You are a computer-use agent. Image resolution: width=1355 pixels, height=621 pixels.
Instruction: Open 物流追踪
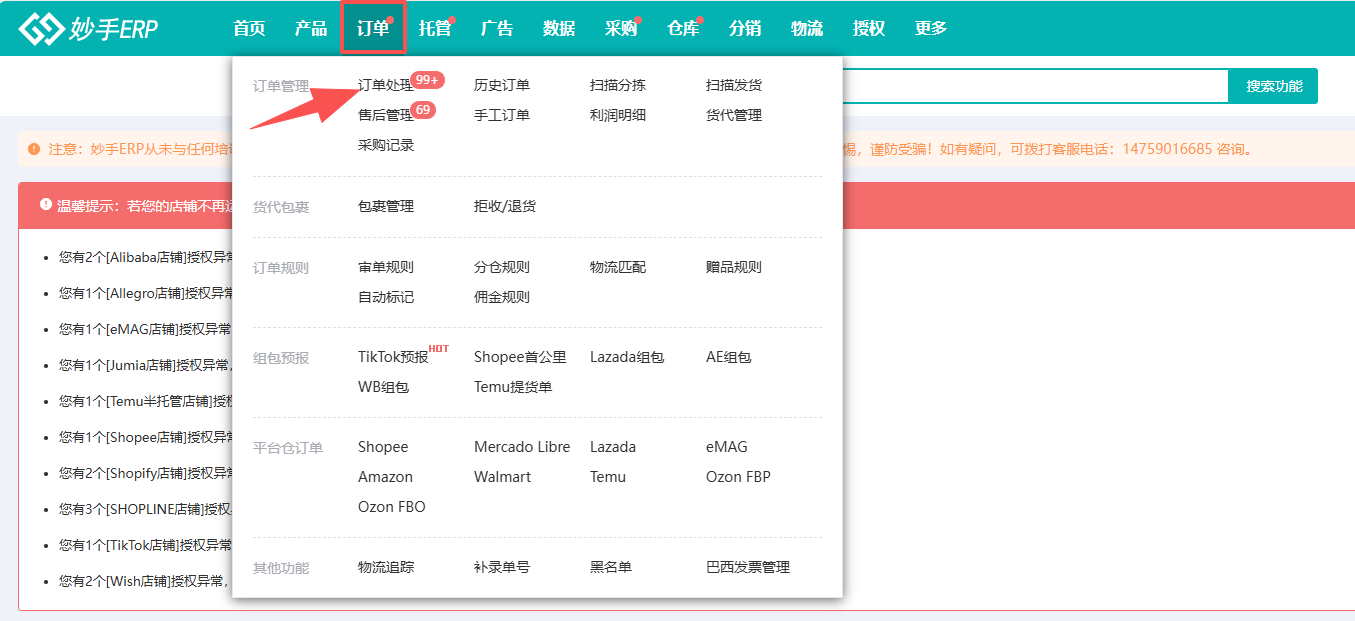[386, 568]
